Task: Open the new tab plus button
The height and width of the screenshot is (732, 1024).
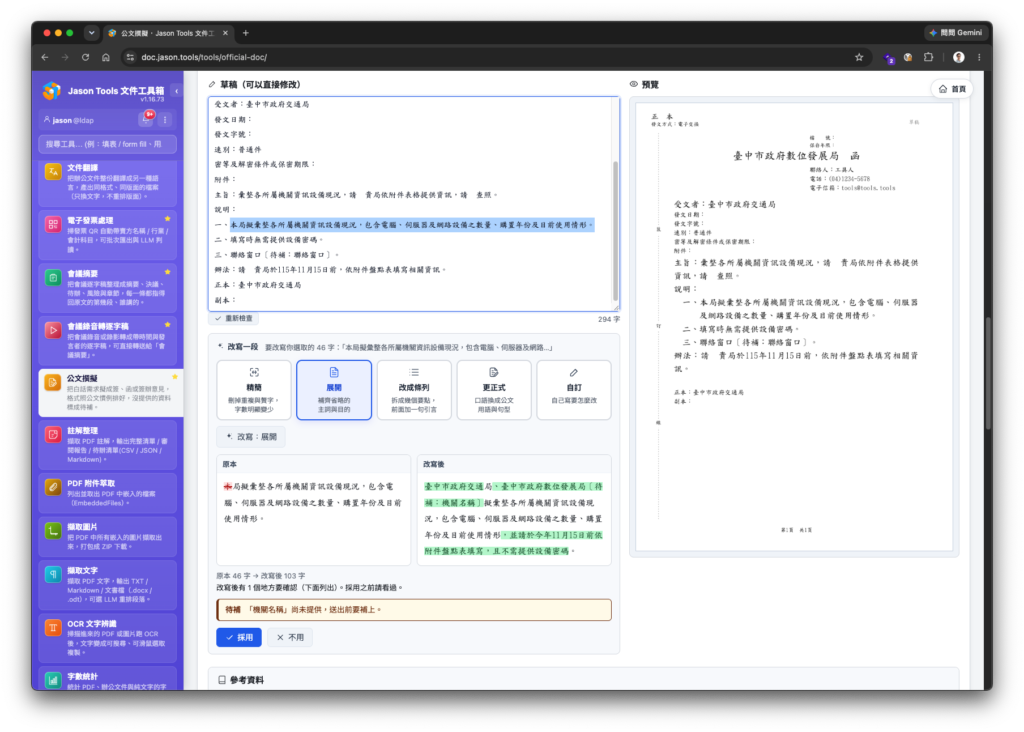Action: (246, 33)
